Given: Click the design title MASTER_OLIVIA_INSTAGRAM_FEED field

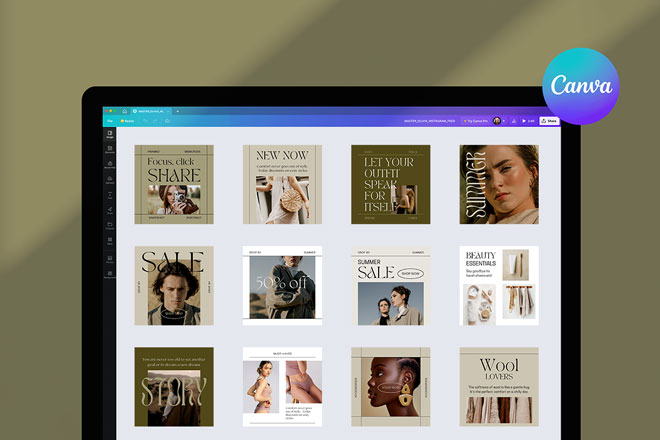Looking at the screenshot, I should pos(429,121).
